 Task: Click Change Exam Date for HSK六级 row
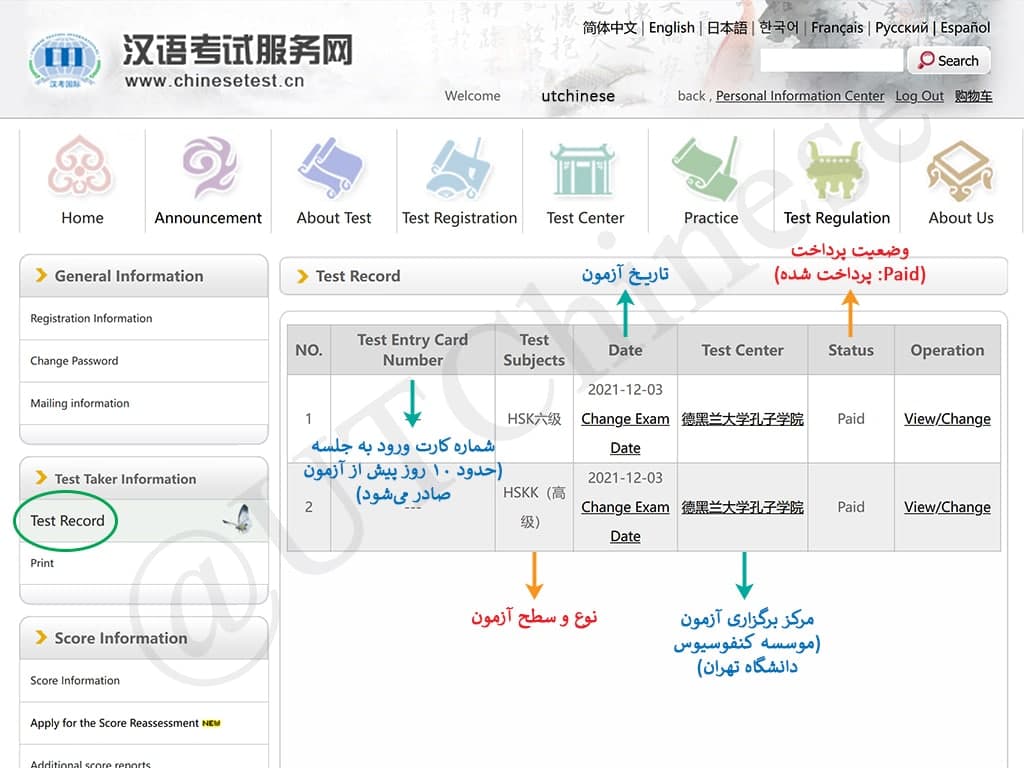[625, 433]
